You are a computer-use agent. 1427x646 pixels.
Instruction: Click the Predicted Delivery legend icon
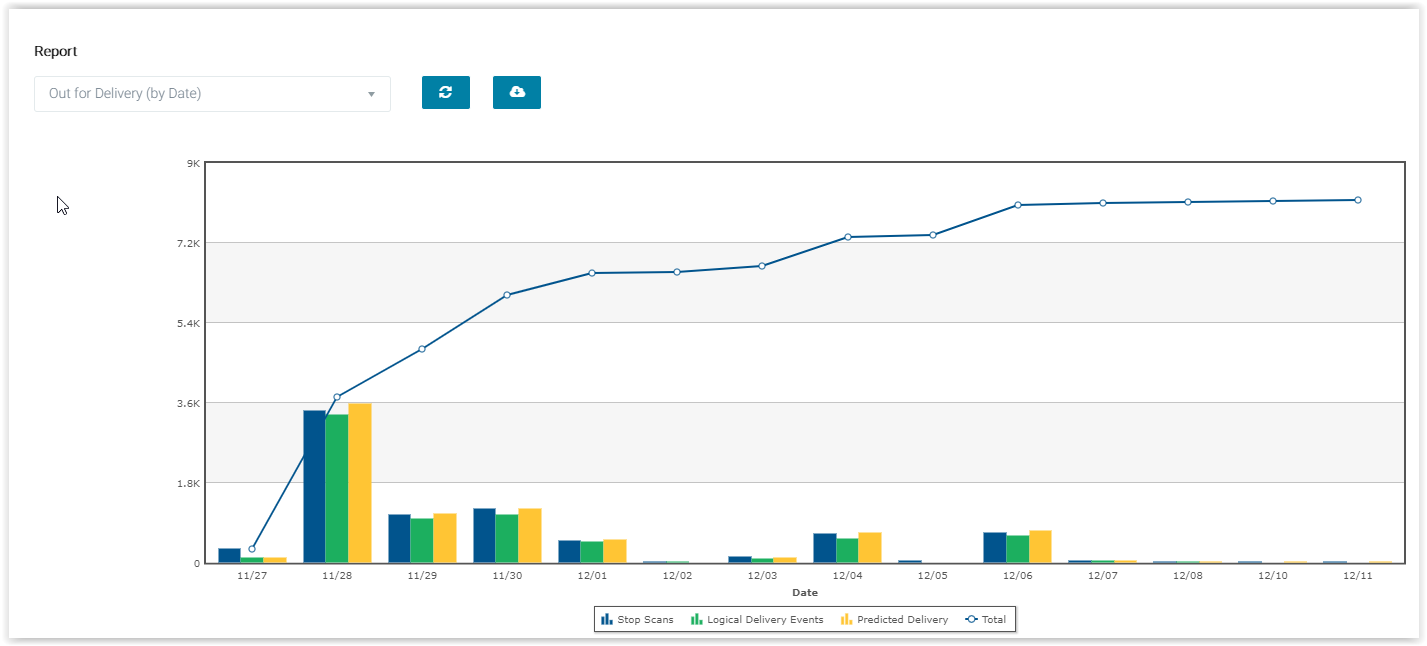pos(846,620)
